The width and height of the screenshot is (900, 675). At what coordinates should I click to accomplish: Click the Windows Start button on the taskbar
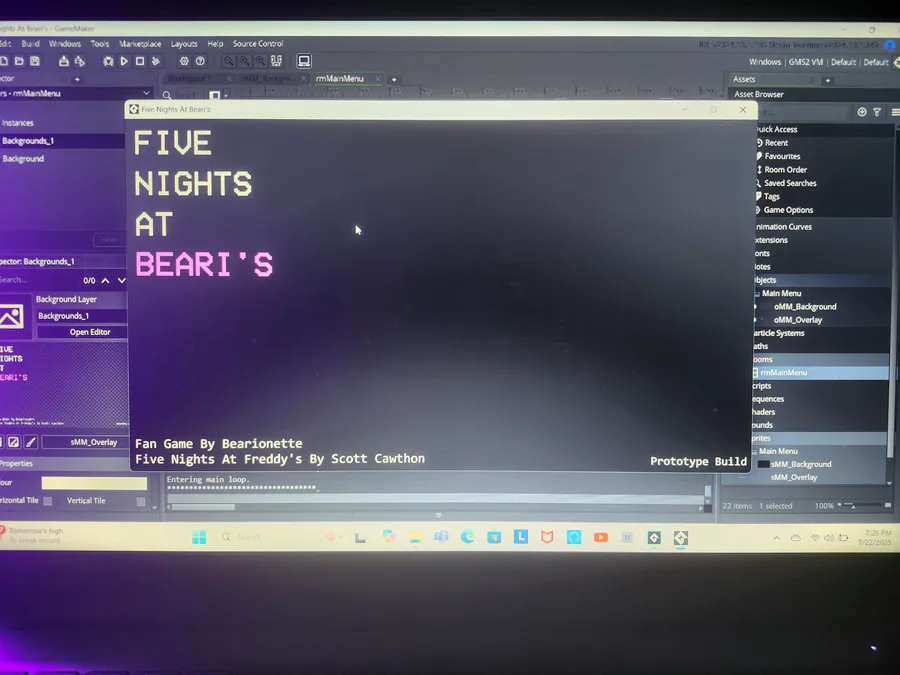coord(199,537)
